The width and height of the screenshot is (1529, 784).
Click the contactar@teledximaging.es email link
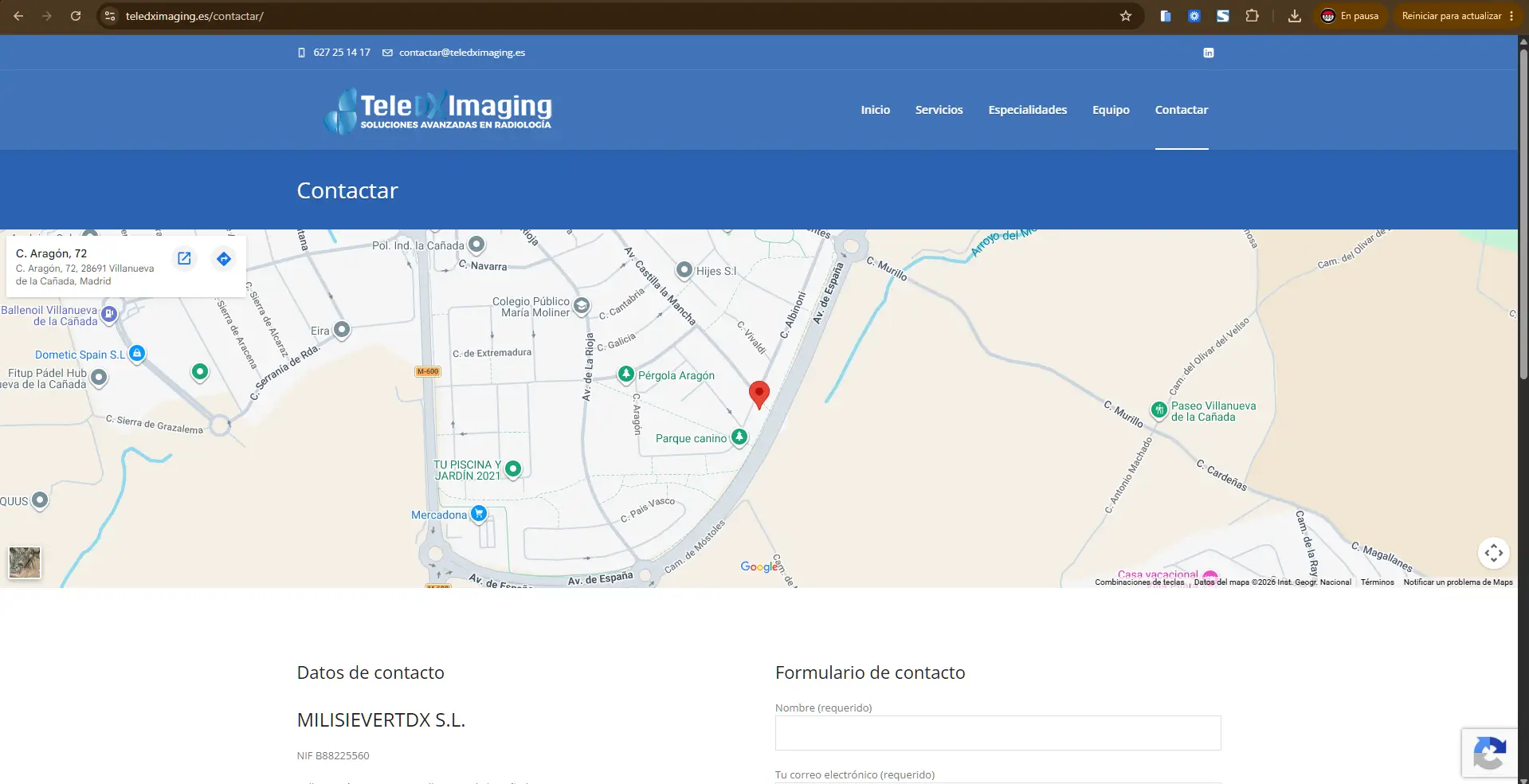[x=462, y=53]
